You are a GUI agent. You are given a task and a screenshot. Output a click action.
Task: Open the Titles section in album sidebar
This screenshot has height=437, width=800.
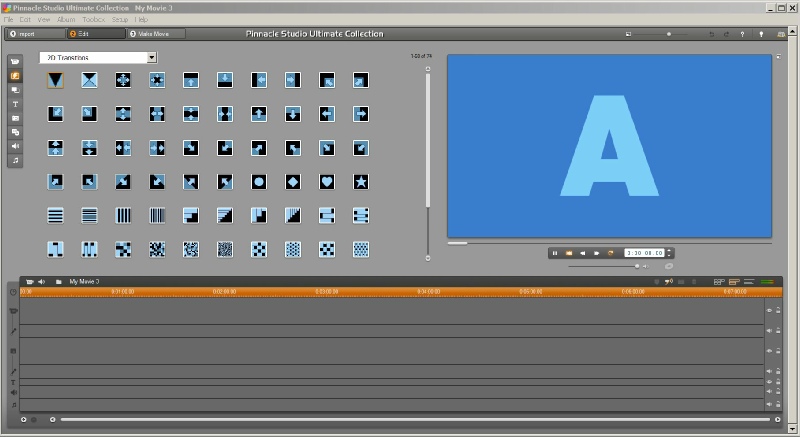coord(15,104)
